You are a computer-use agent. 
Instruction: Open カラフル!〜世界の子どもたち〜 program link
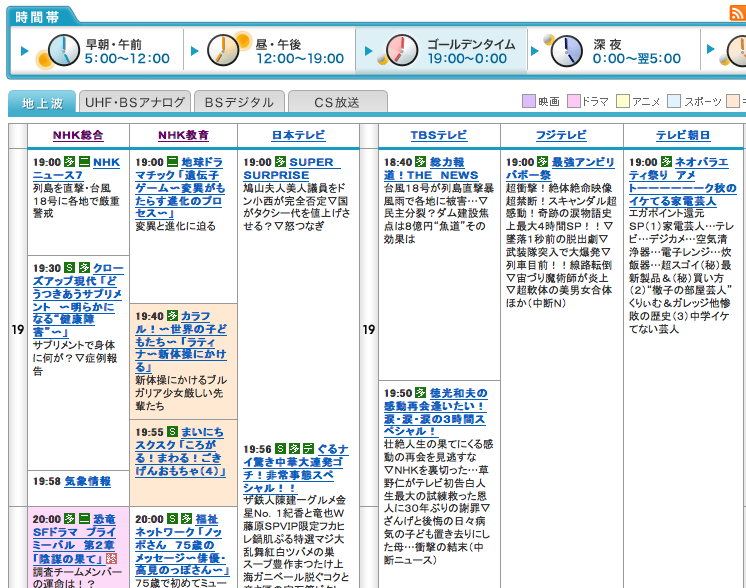pos(181,342)
